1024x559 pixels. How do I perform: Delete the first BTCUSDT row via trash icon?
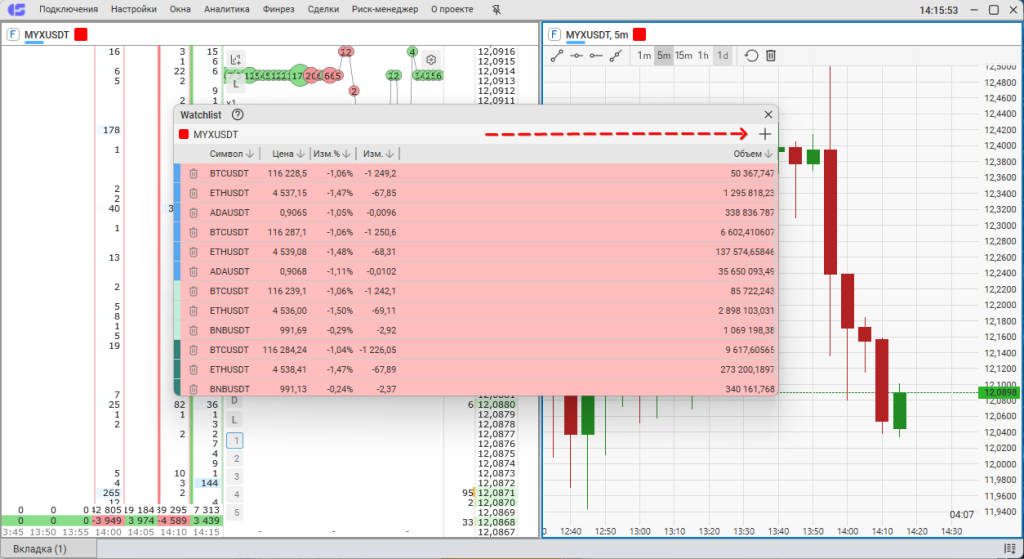click(x=194, y=173)
